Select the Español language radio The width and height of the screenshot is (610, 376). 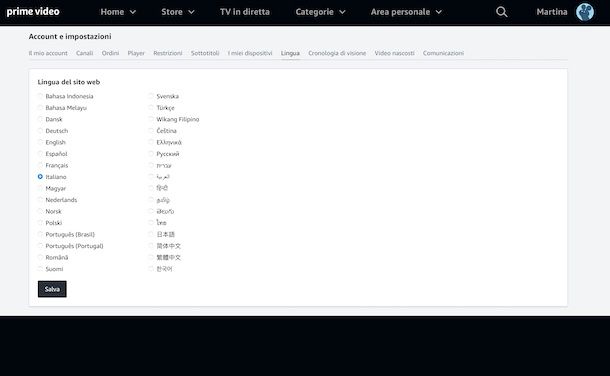pyautogui.click(x=40, y=154)
